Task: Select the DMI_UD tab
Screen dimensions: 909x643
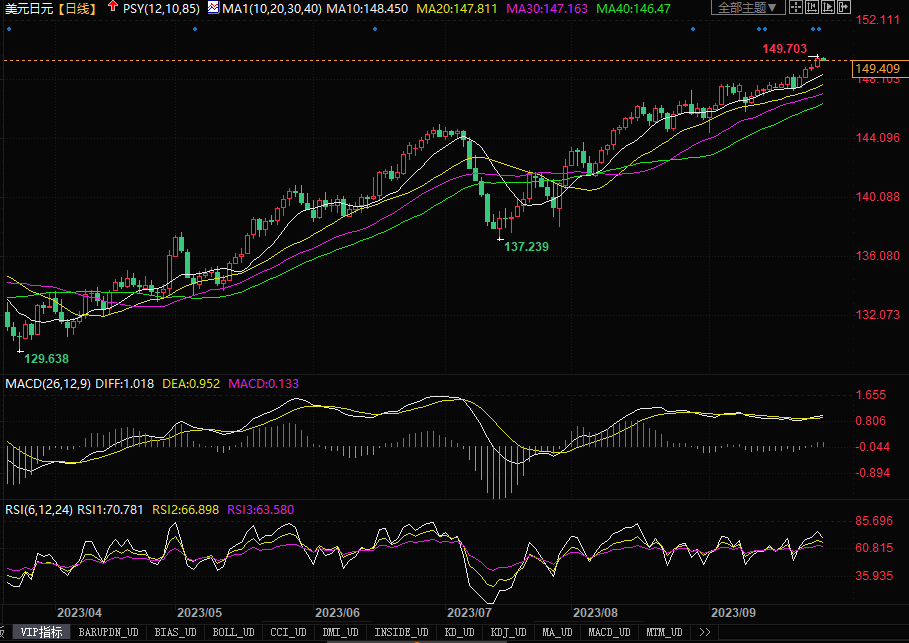Action: pyautogui.click(x=340, y=632)
